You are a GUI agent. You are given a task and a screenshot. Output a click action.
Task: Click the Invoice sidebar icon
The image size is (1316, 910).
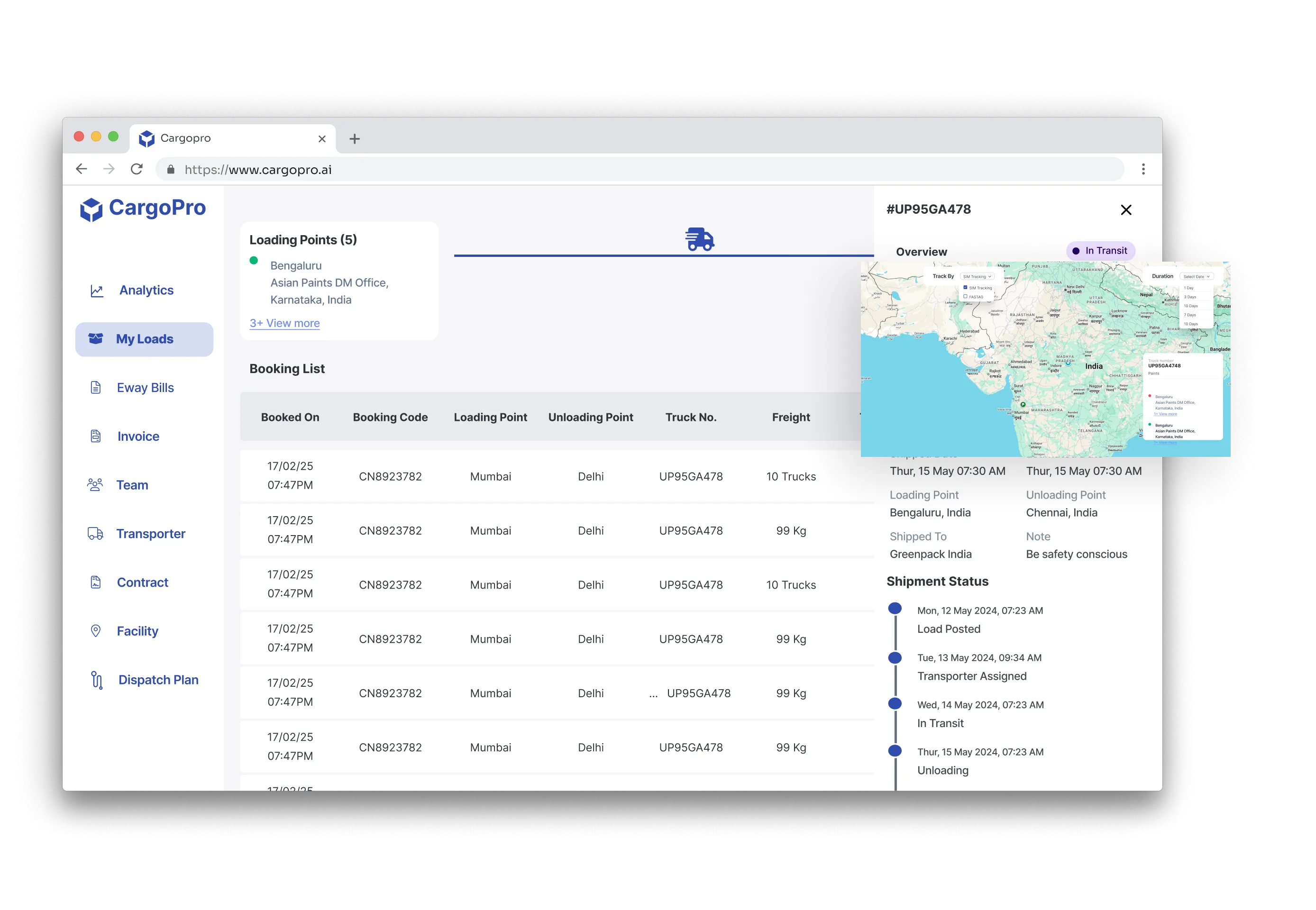96,436
